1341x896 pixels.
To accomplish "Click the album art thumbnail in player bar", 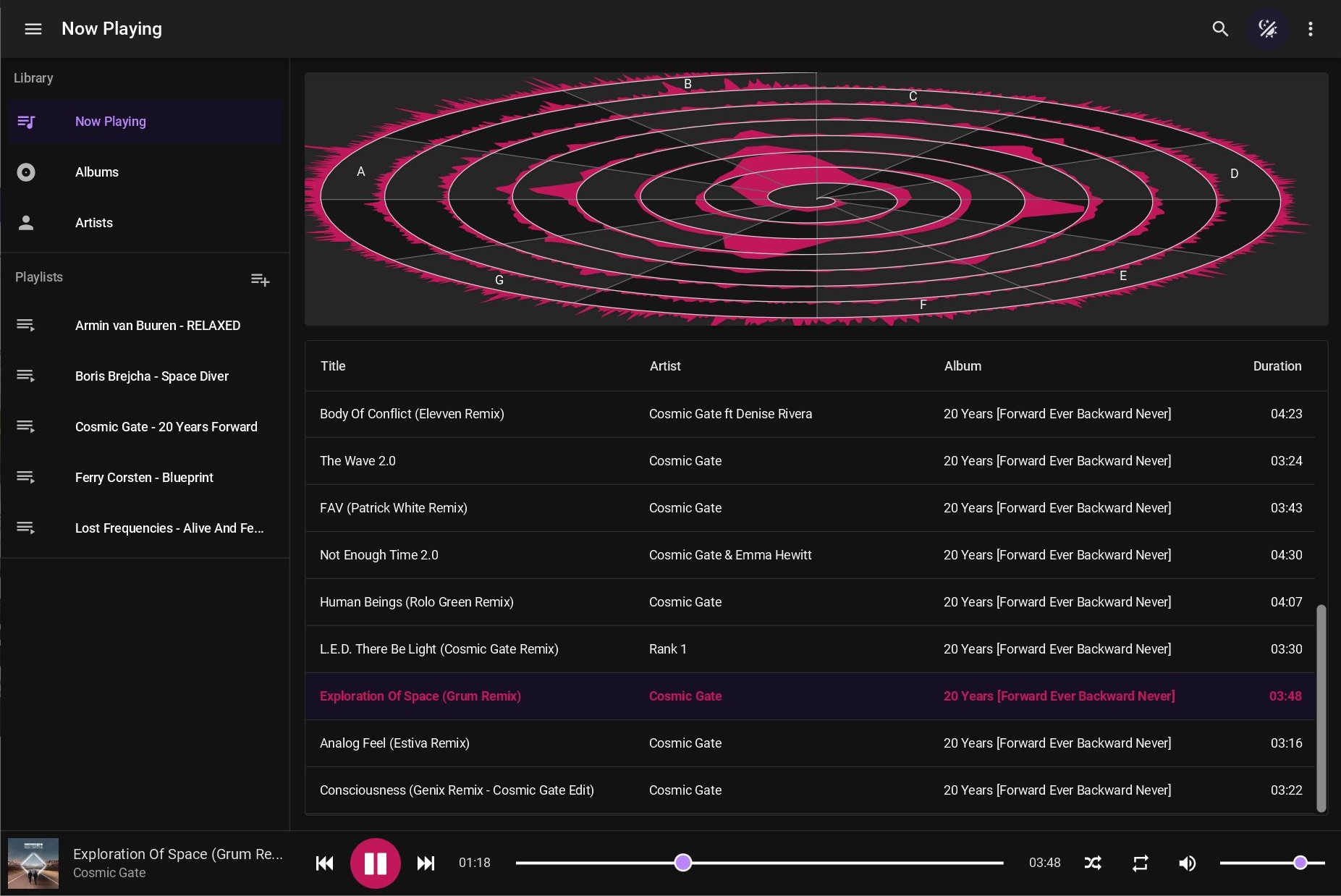I will [x=33, y=863].
